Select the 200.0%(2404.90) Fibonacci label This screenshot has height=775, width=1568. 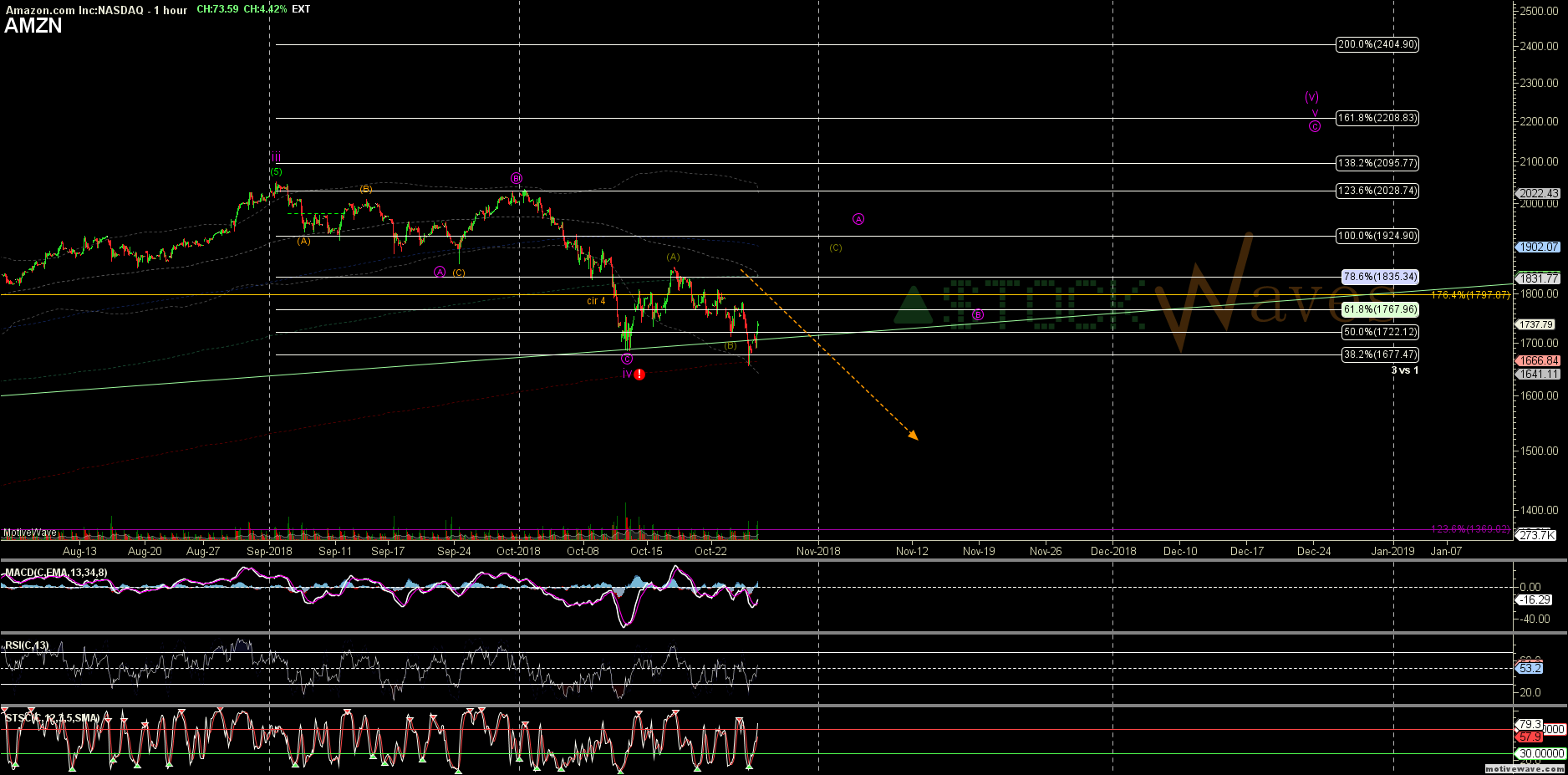1377,44
